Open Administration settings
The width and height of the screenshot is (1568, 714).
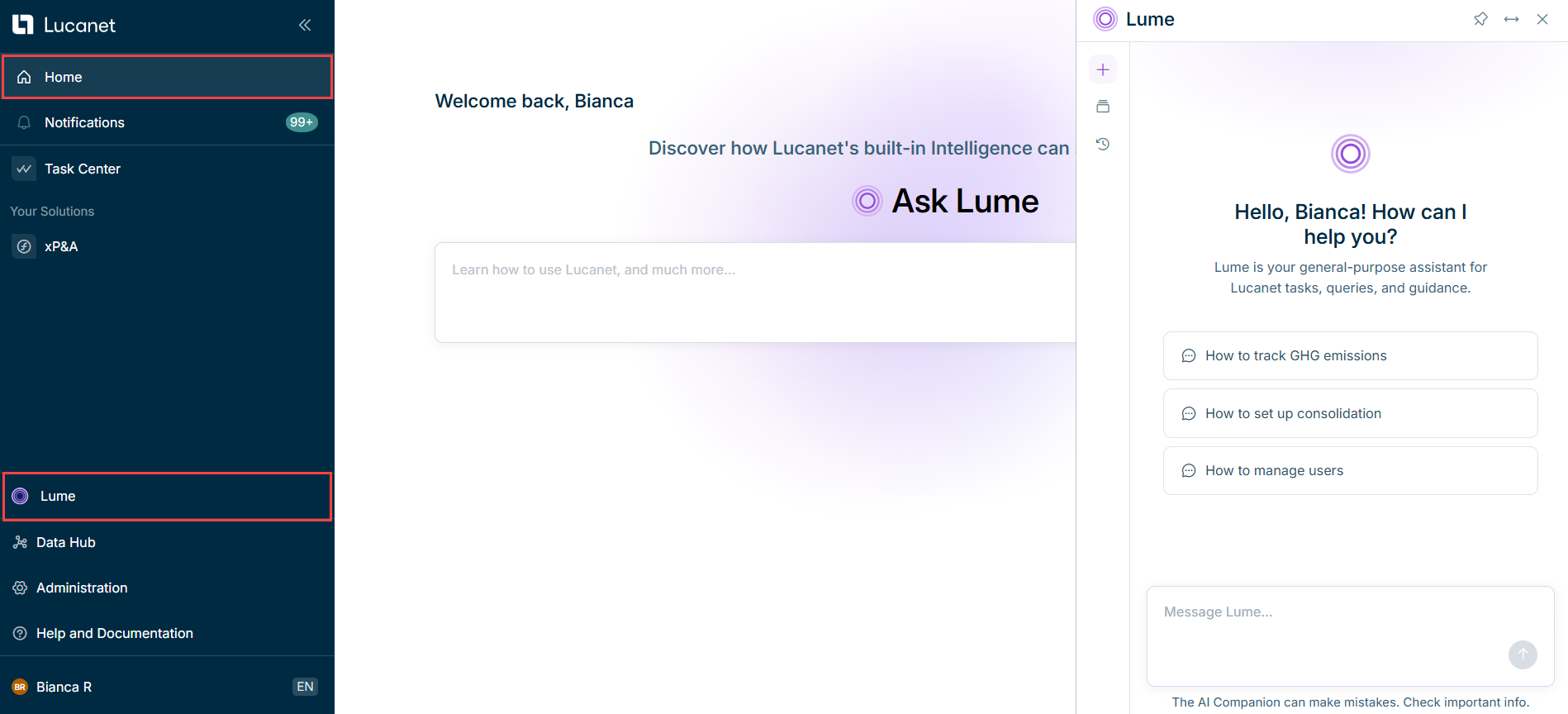tap(168, 588)
